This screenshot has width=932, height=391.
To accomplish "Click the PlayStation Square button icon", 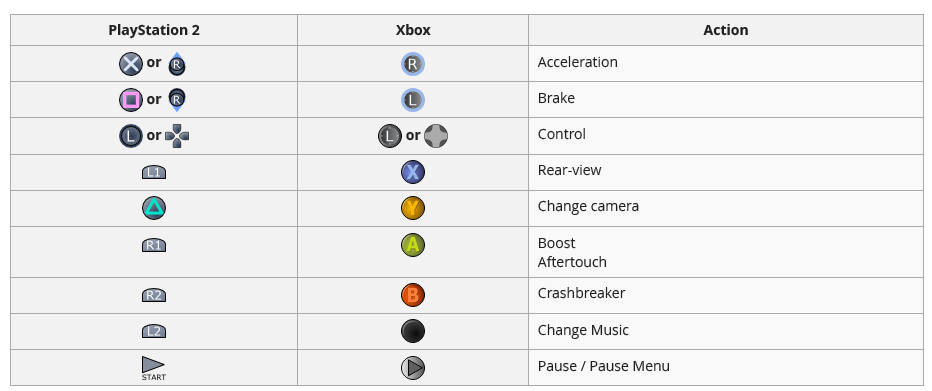I will point(131,100).
